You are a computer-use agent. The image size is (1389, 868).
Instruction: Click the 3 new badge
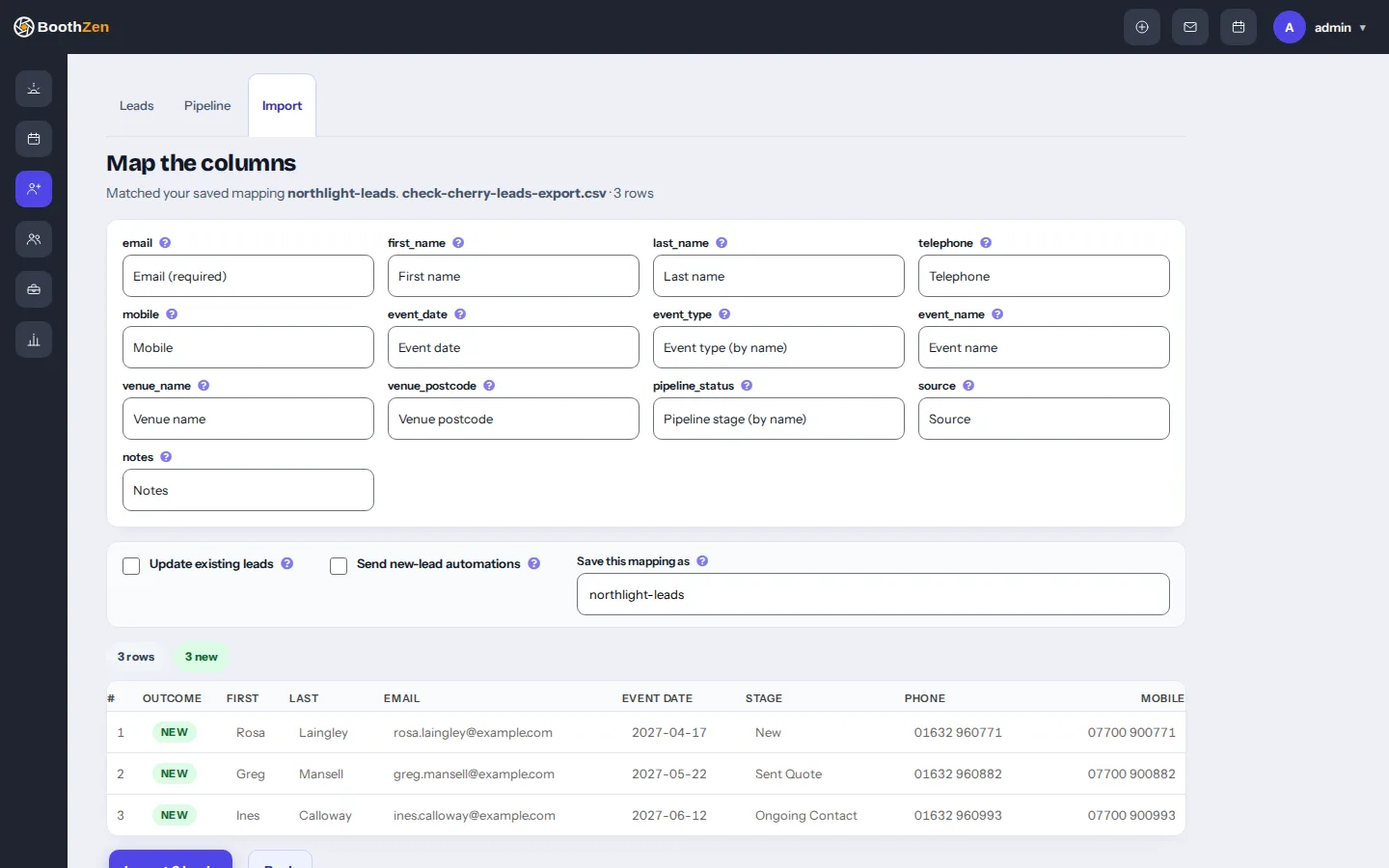(x=202, y=657)
